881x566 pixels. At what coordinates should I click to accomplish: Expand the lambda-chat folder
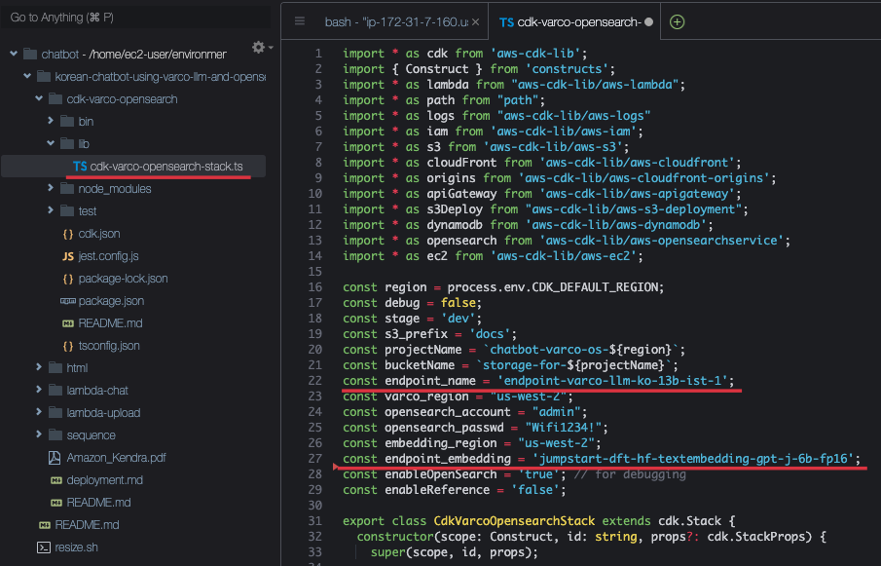pyautogui.click(x=40, y=390)
